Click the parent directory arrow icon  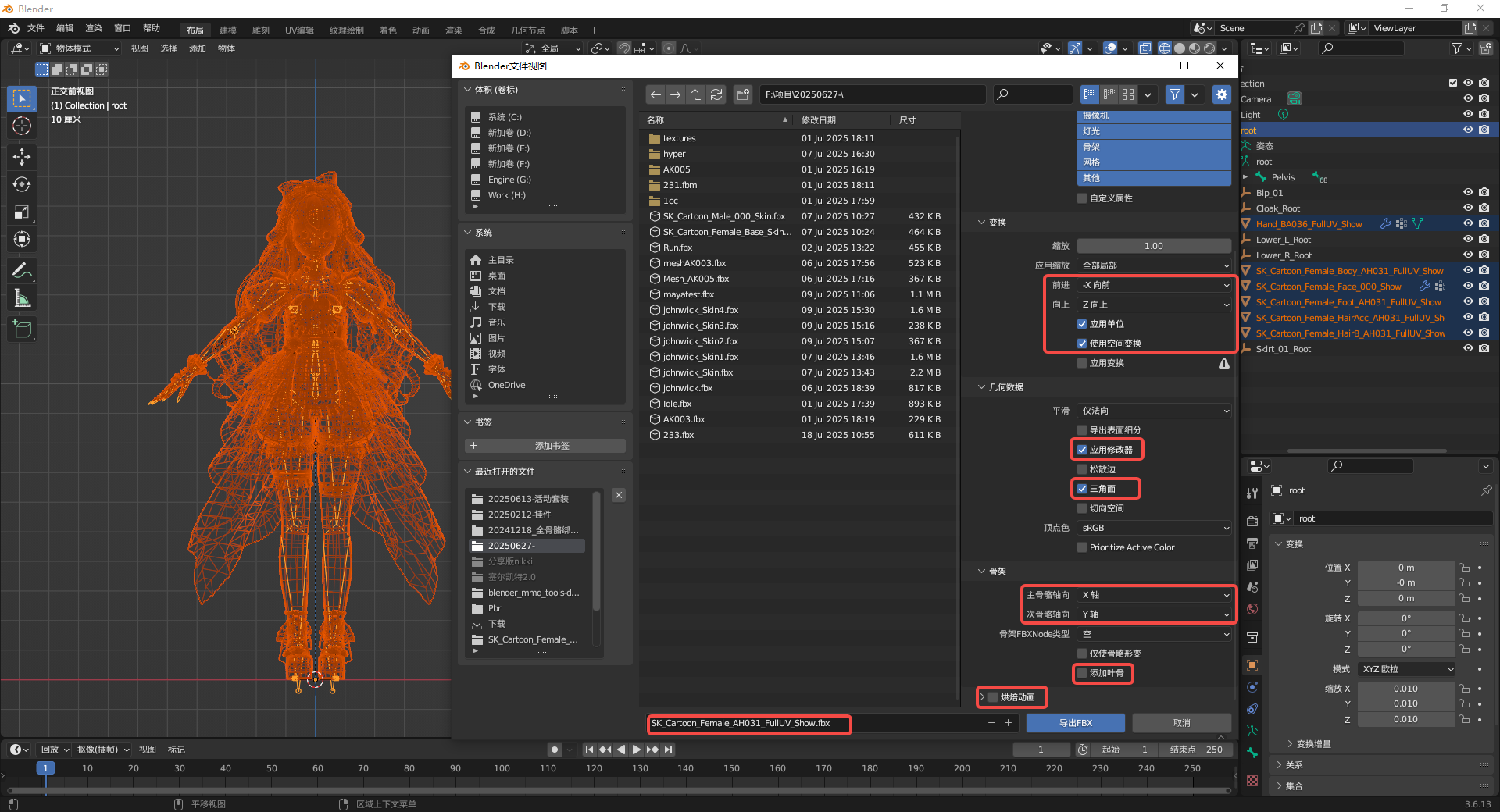click(x=696, y=94)
